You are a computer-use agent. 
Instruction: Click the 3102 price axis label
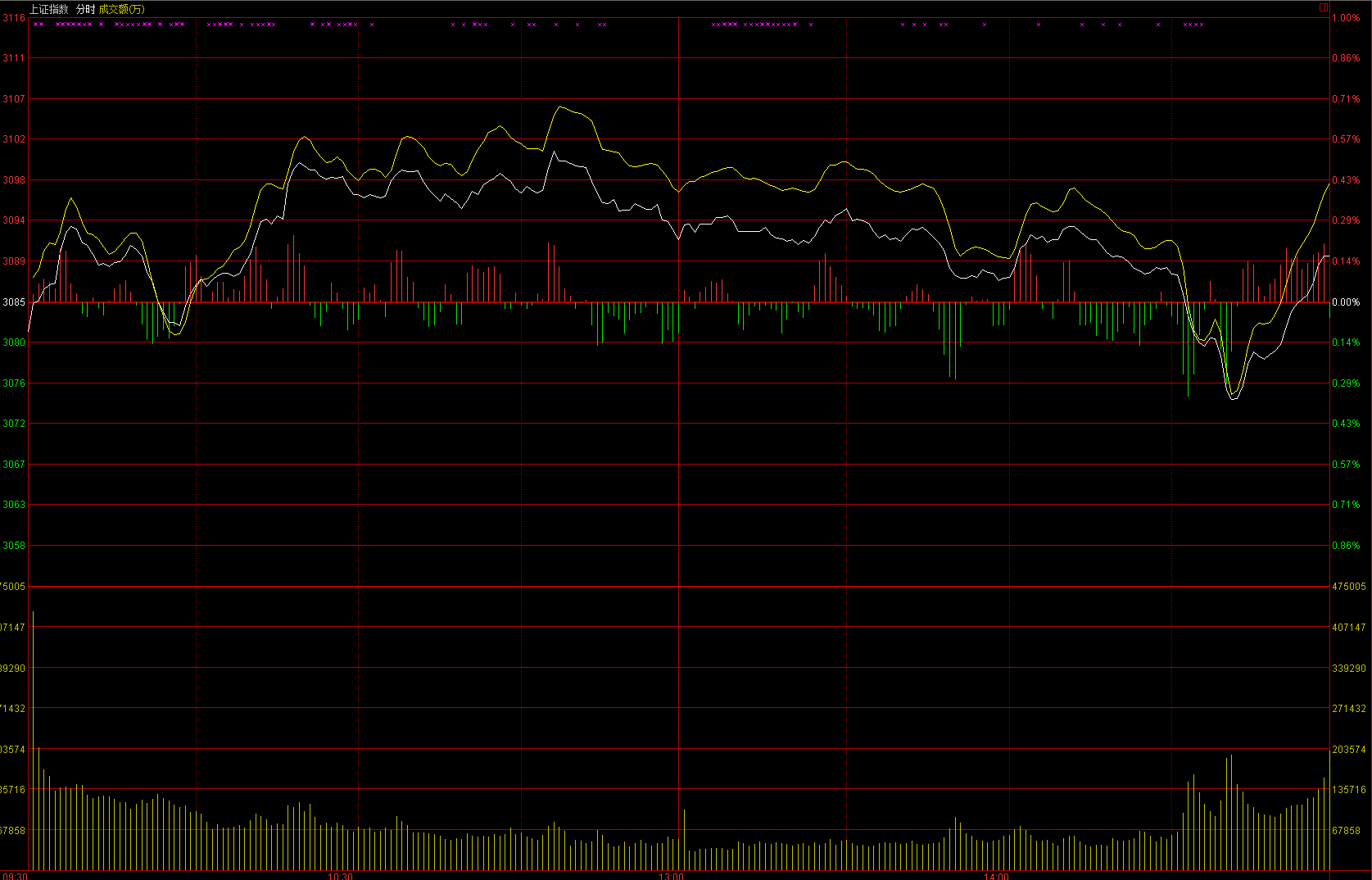tap(13, 139)
